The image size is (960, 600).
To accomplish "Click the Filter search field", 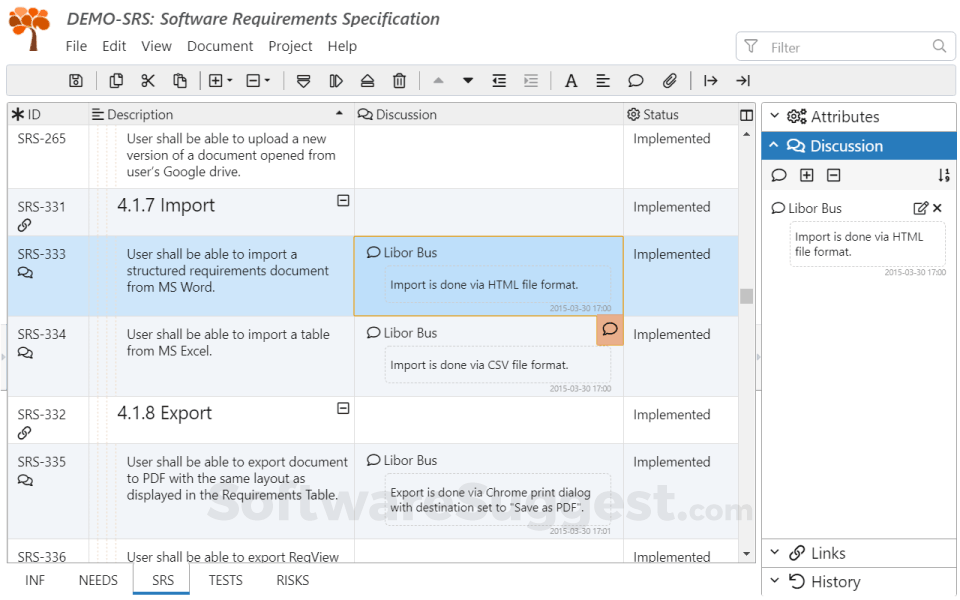I will tap(845, 47).
